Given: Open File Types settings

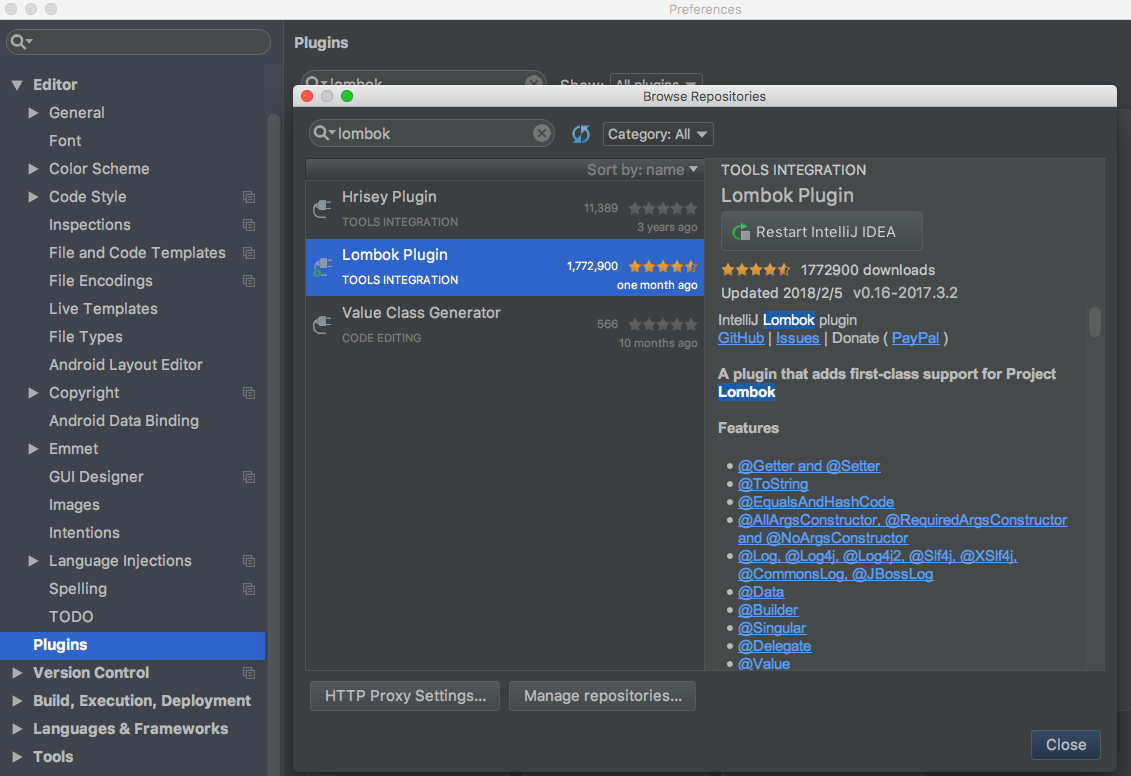Looking at the screenshot, I should (86, 337).
